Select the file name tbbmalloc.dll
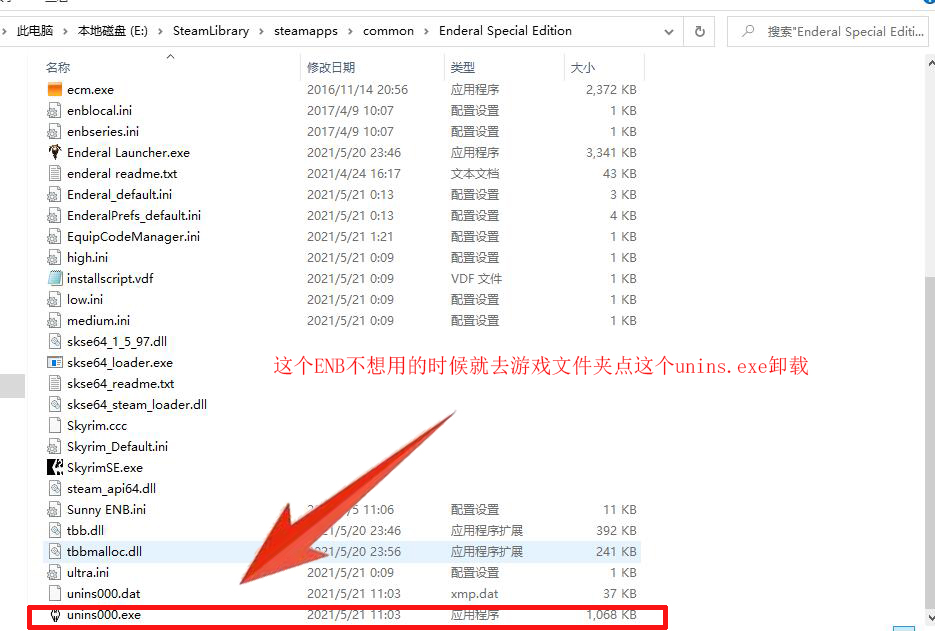This screenshot has width=935, height=631. pyautogui.click(x=104, y=551)
